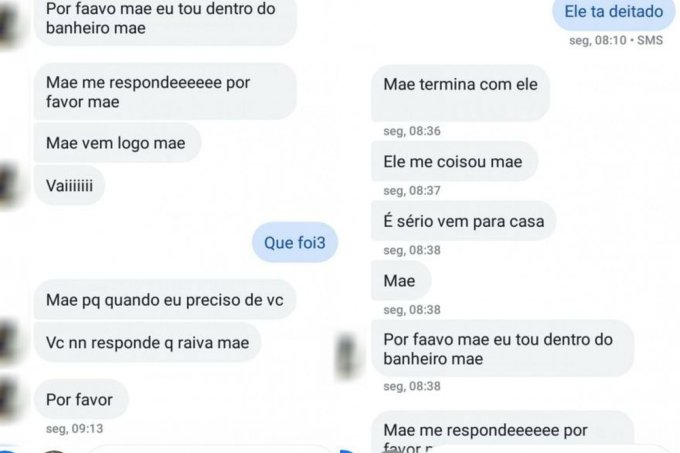This screenshot has width=680, height=453.
Task: Tap the right-column 'Por faavo mae eu tou dentro' message
Action: pyautogui.click(x=503, y=349)
